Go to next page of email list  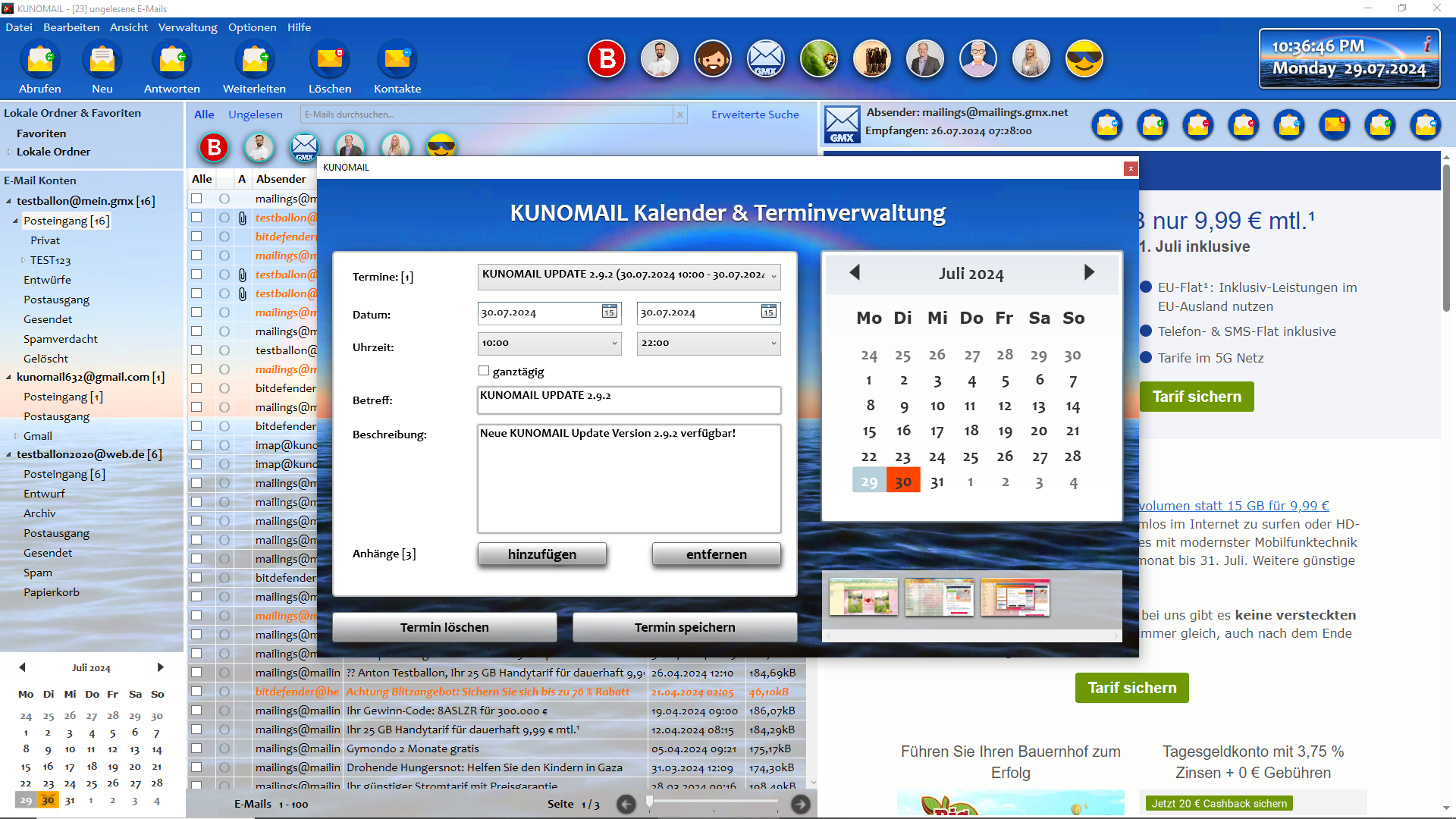801,805
